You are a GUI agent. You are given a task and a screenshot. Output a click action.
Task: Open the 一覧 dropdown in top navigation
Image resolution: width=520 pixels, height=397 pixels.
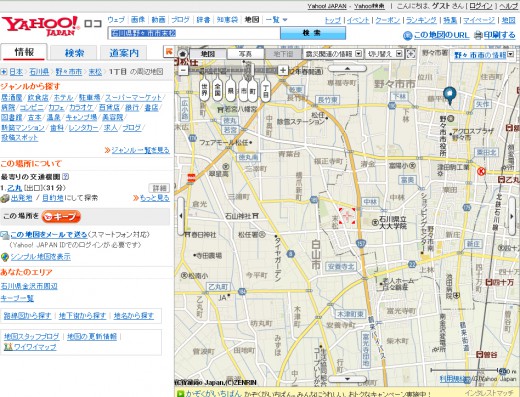click(276, 20)
